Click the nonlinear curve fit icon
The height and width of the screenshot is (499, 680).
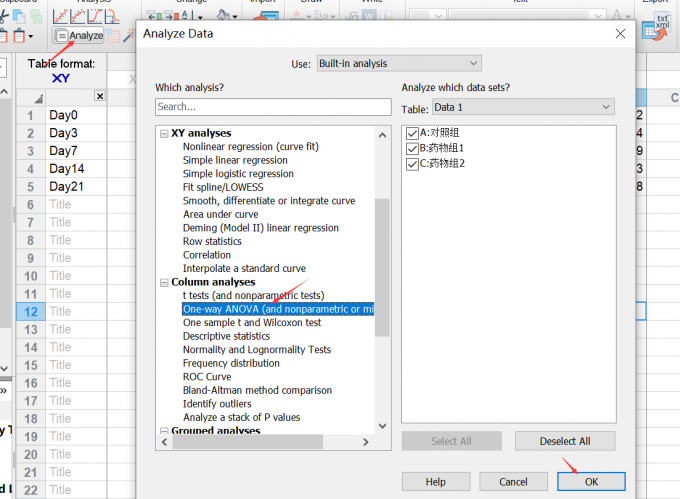pos(78,16)
